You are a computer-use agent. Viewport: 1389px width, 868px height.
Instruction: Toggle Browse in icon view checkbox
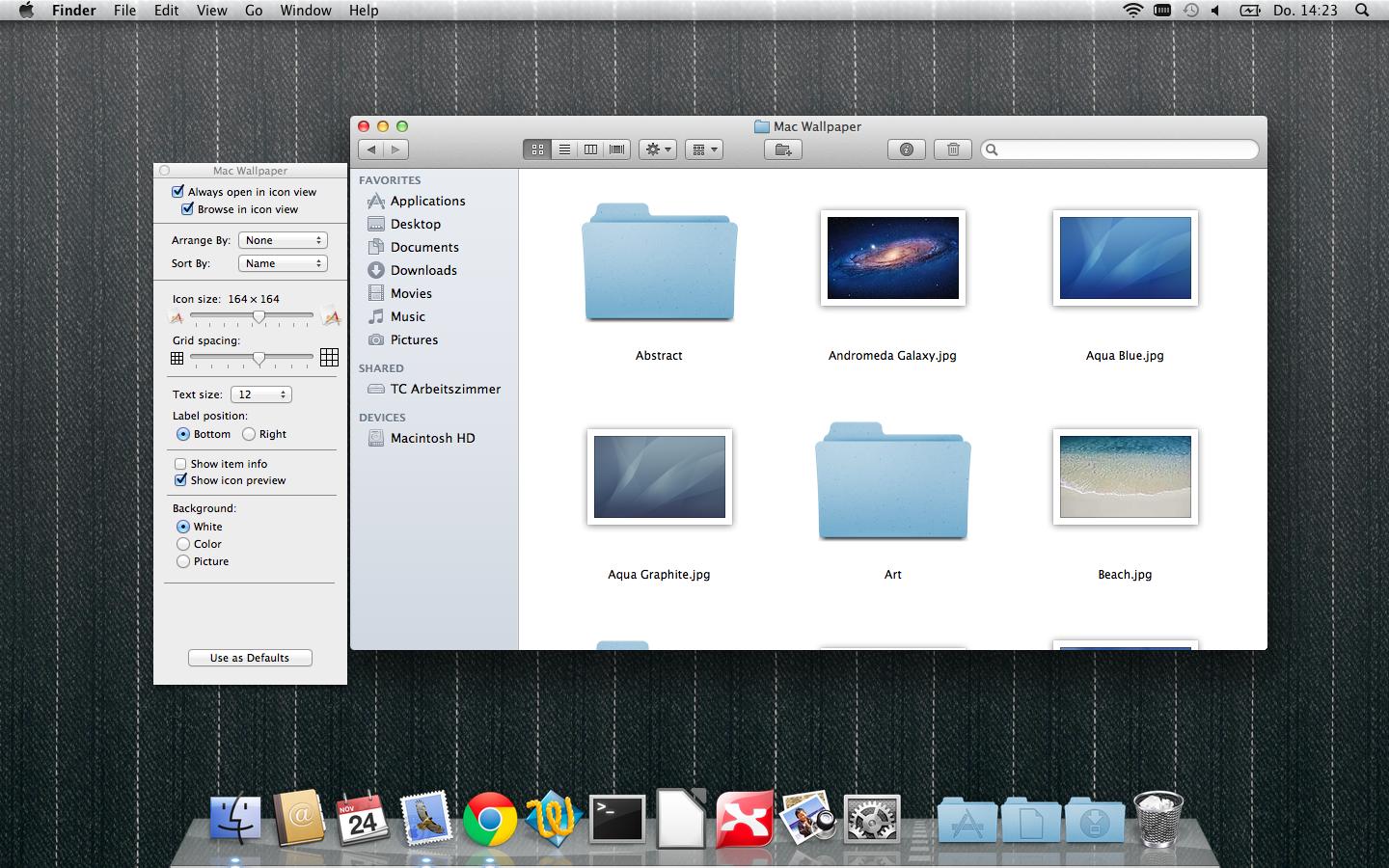click(187, 209)
